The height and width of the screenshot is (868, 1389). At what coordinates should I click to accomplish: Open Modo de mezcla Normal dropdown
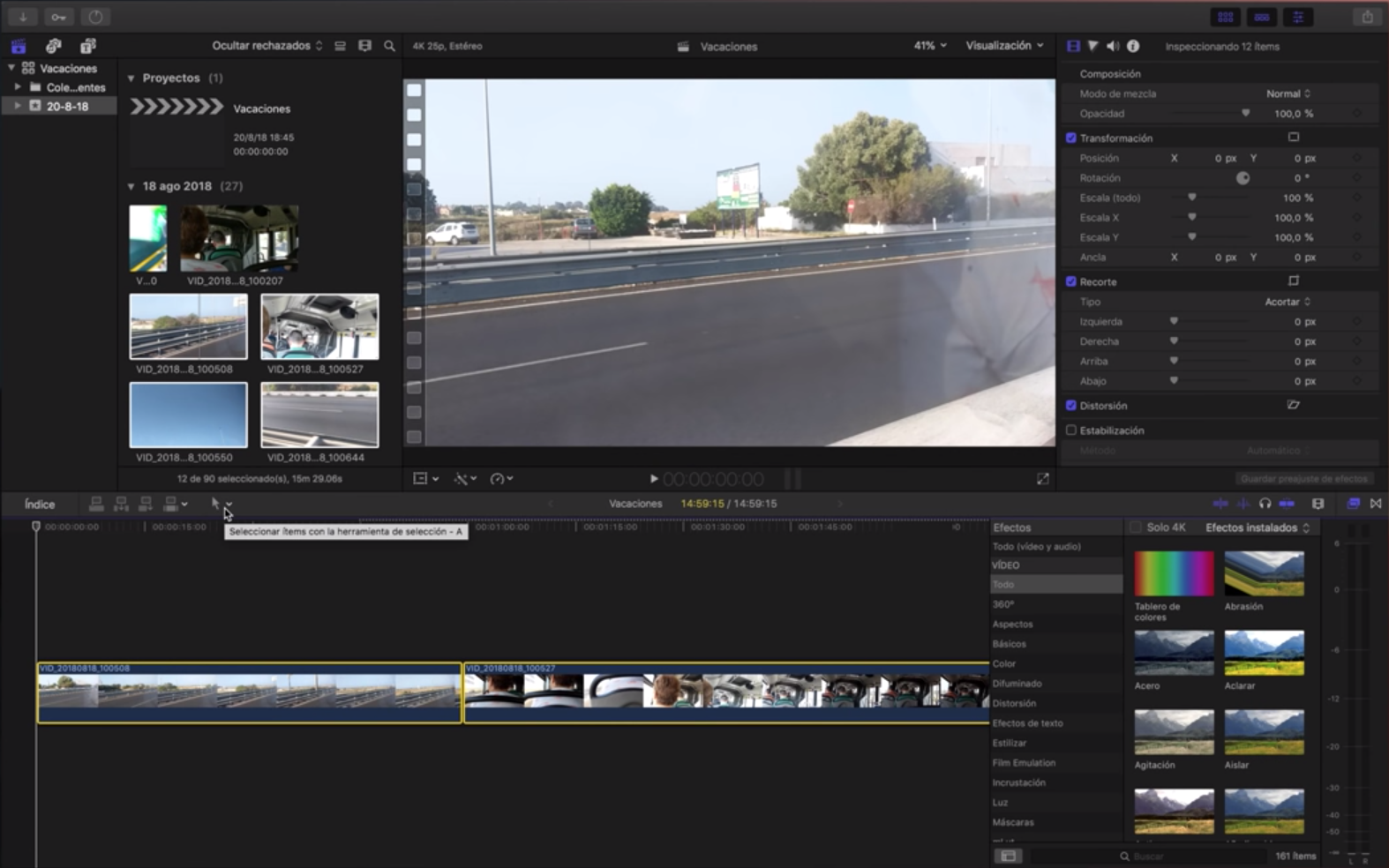tap(1288, 94)
